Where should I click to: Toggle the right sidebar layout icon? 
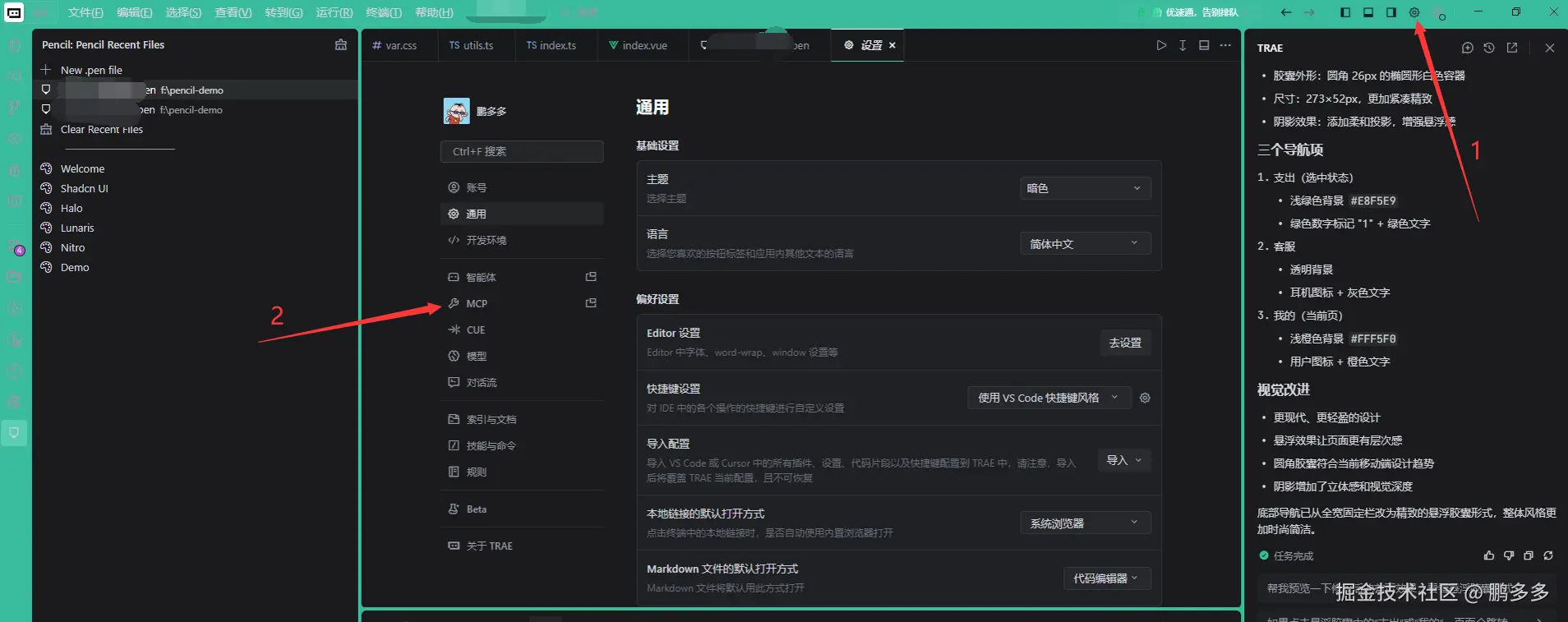click(x=1391, y=12)
